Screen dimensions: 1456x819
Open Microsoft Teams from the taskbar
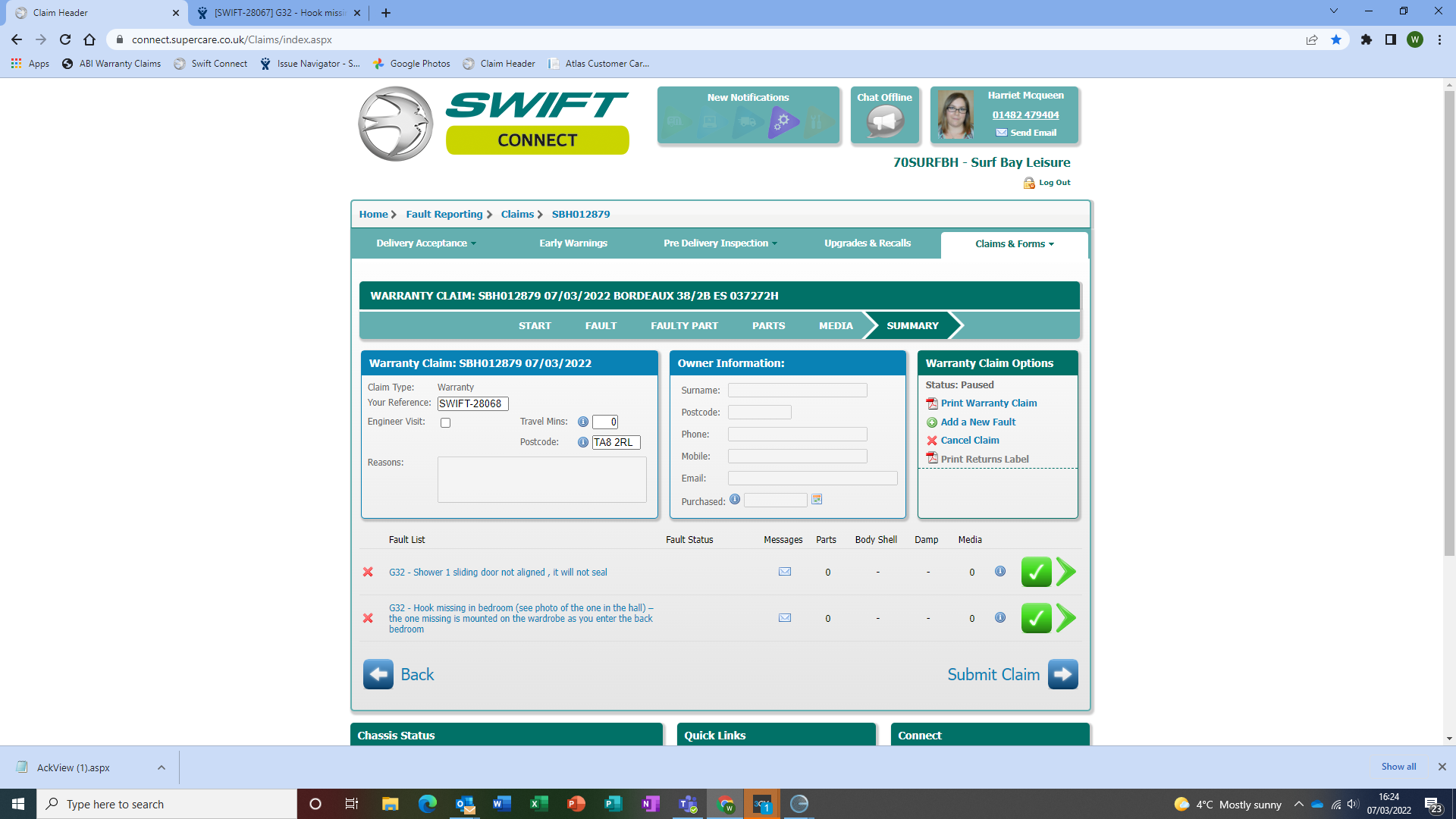tap(688, 804)
